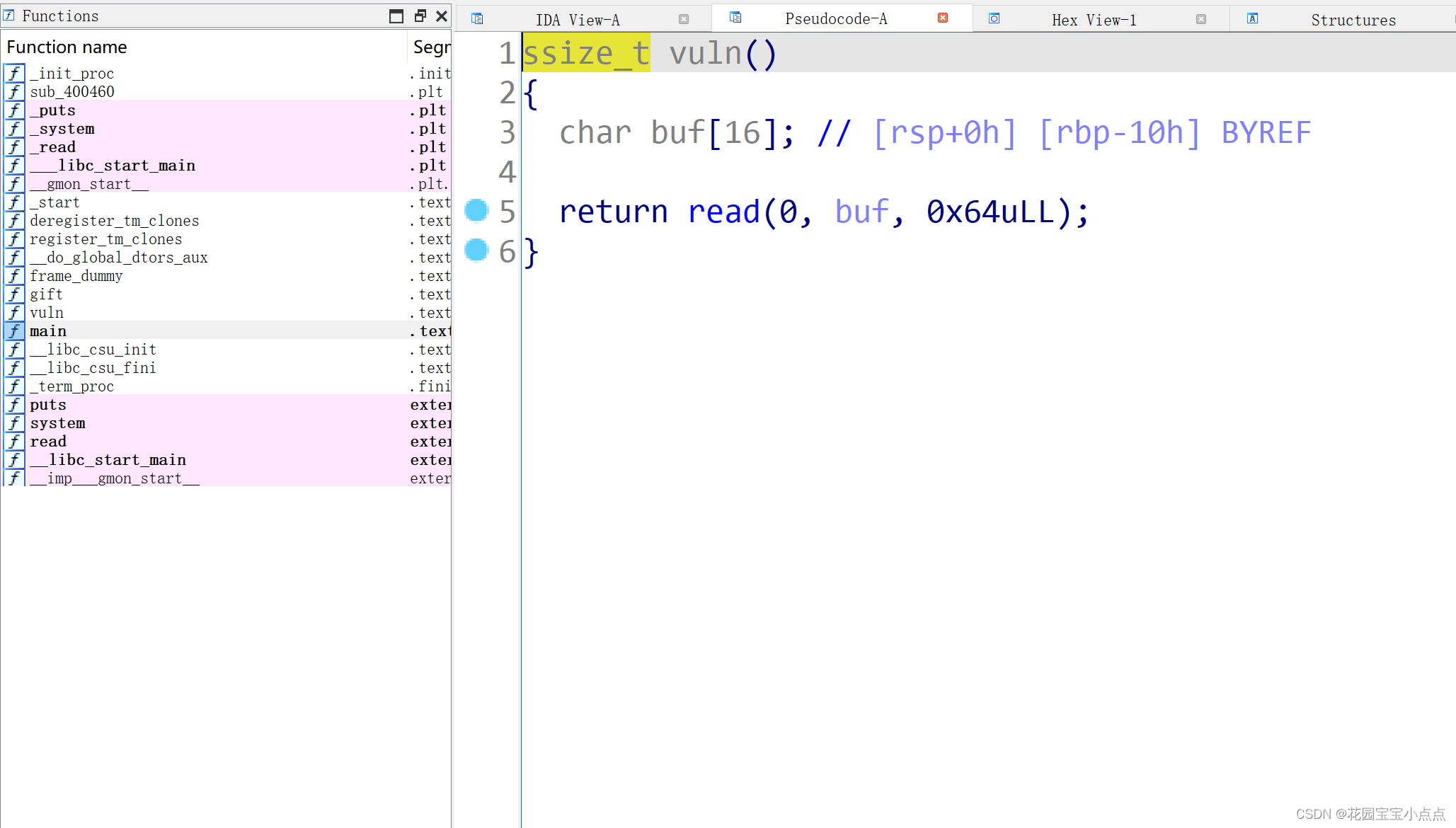Viewport: 1456px width, 828px height.
Task: Select the vuln function in list
Action: point(227,313)
